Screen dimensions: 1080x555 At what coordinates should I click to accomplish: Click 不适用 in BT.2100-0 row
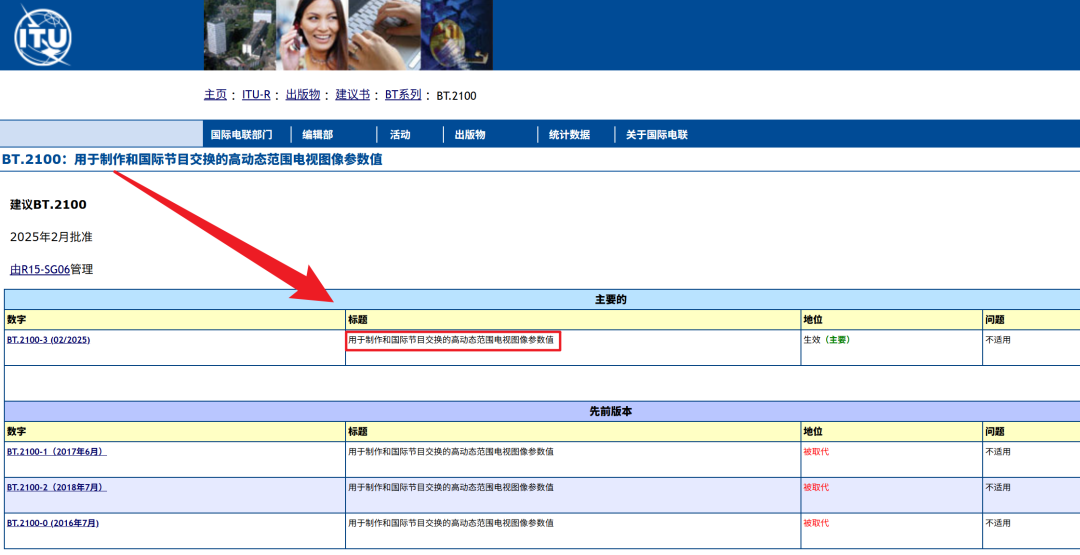pyautogui.click(x=998, y=523)
